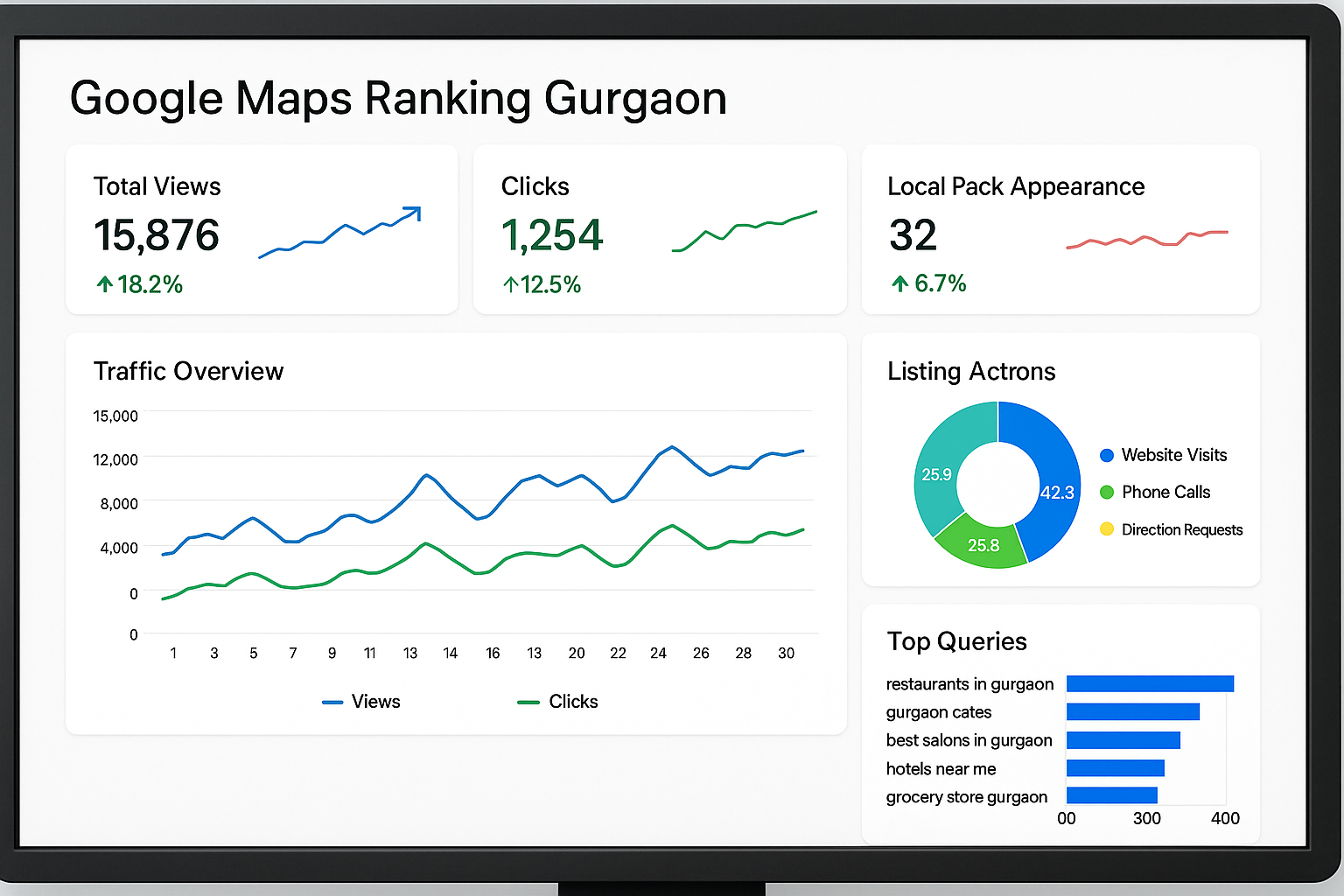Click the blue Total Views sparkline
The height and width of the screenshot is (896, 1344).
tap(340, 232)
